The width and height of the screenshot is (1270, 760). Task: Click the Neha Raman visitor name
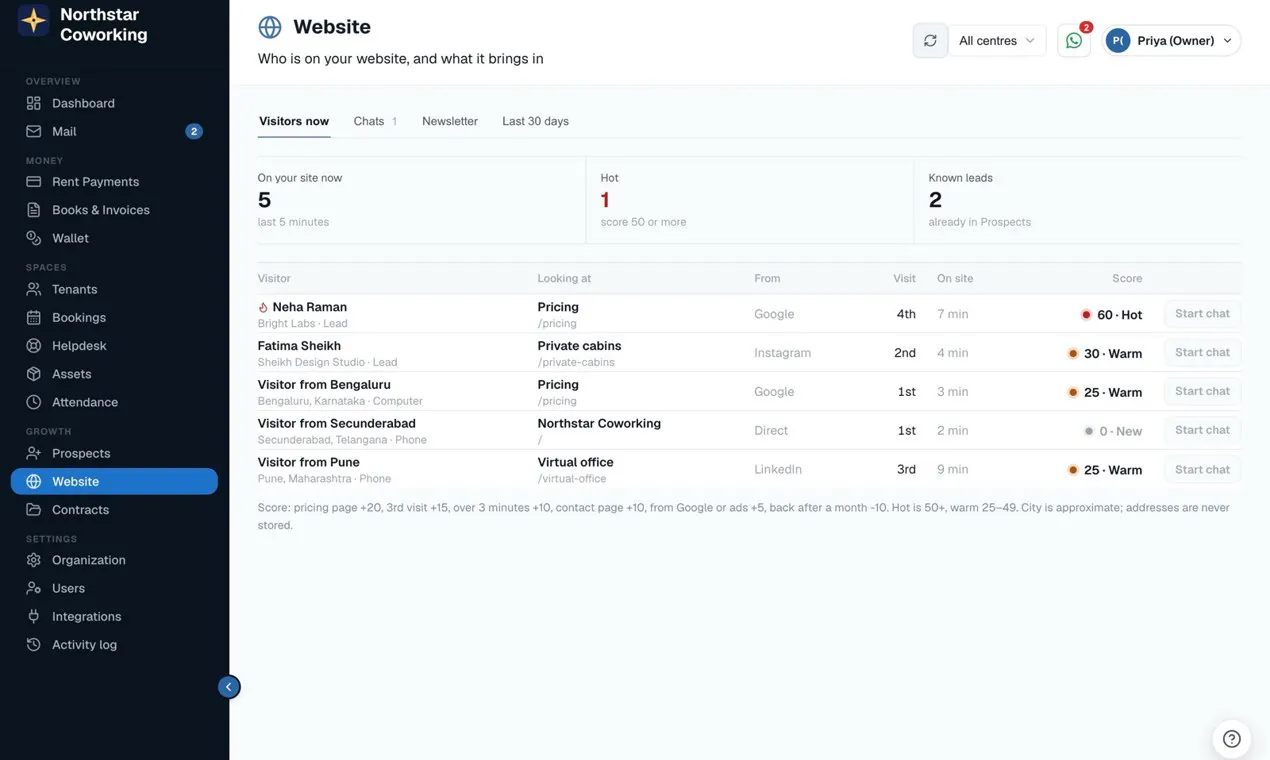pos(310,307)
